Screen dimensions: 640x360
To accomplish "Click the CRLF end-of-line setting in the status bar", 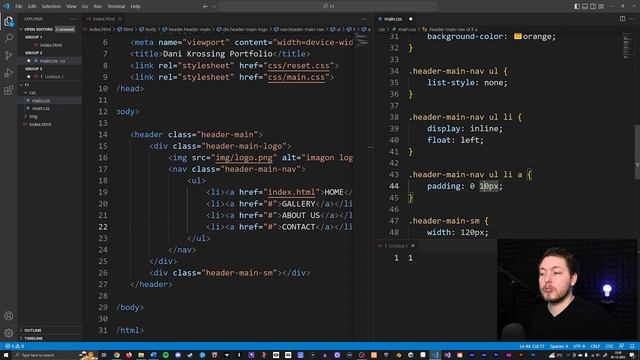I will pyautogui.click(x=595, y=346).
